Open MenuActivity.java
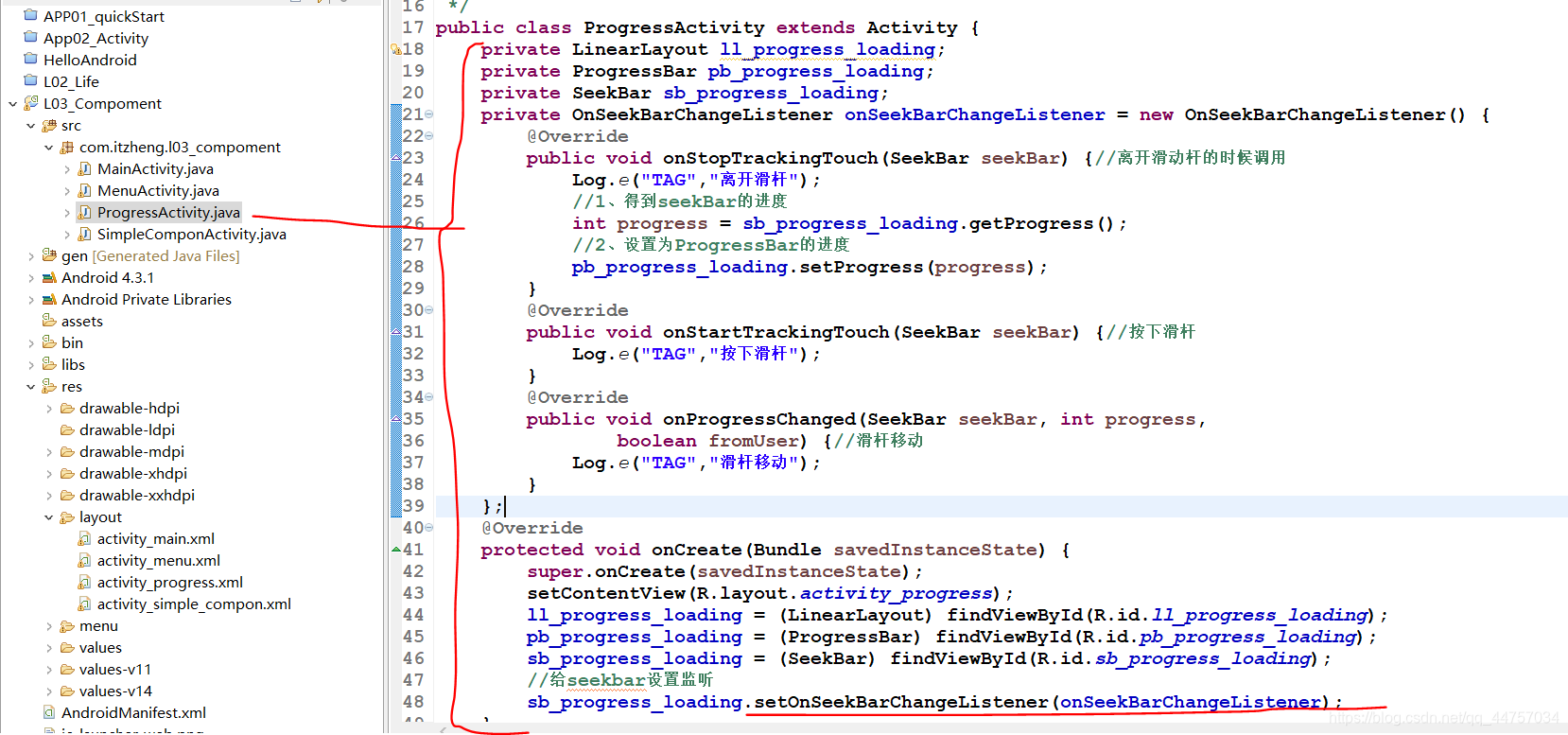This screenshot has width=1568, height=735. click(x=158, y=190)
